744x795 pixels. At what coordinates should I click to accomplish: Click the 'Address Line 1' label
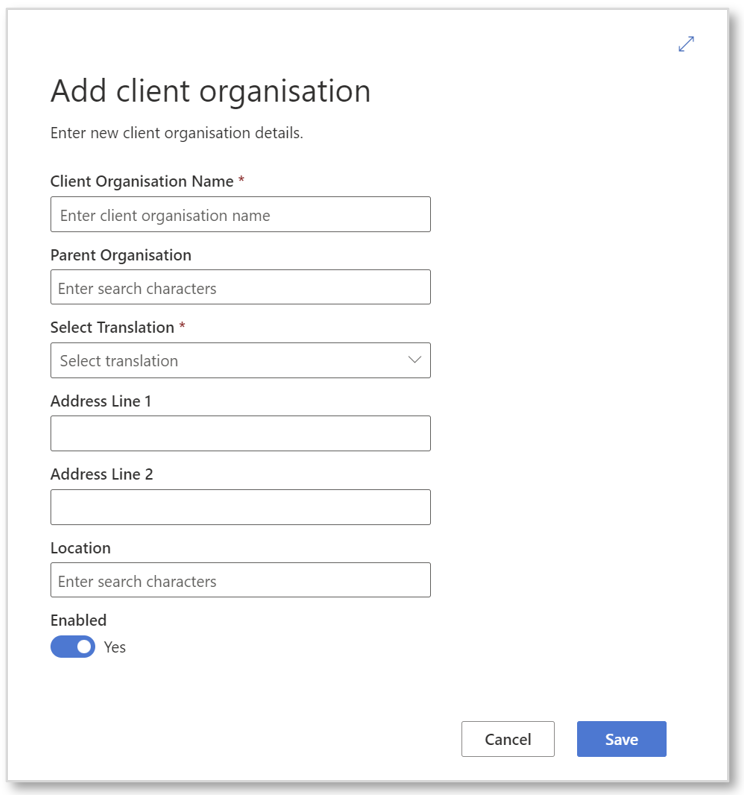(101, 401)
